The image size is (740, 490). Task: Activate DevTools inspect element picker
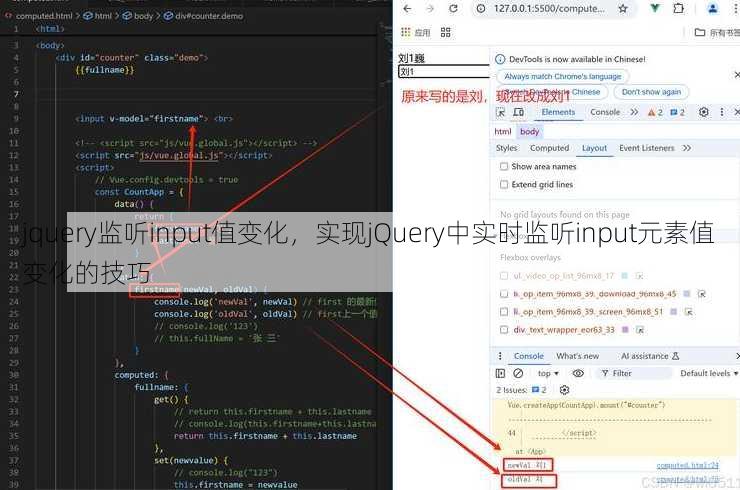[500, 112]
